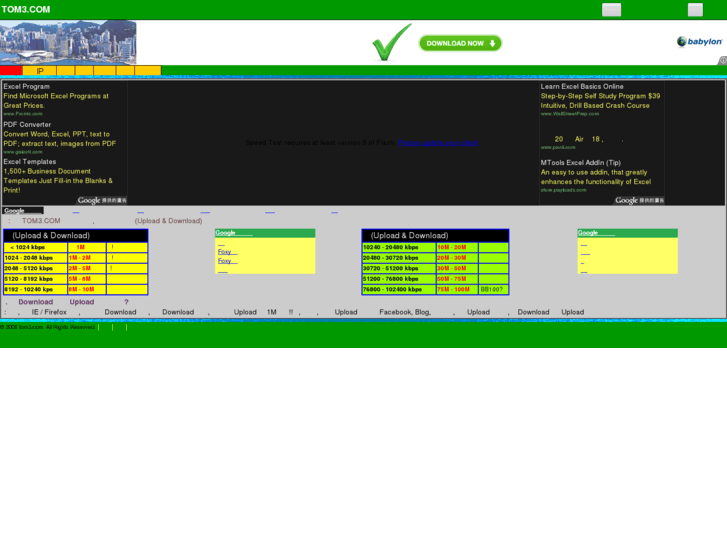Open the Hong Kong skyline banner image
Viewport: 727px width, 545px height.
tap(68, 42)
